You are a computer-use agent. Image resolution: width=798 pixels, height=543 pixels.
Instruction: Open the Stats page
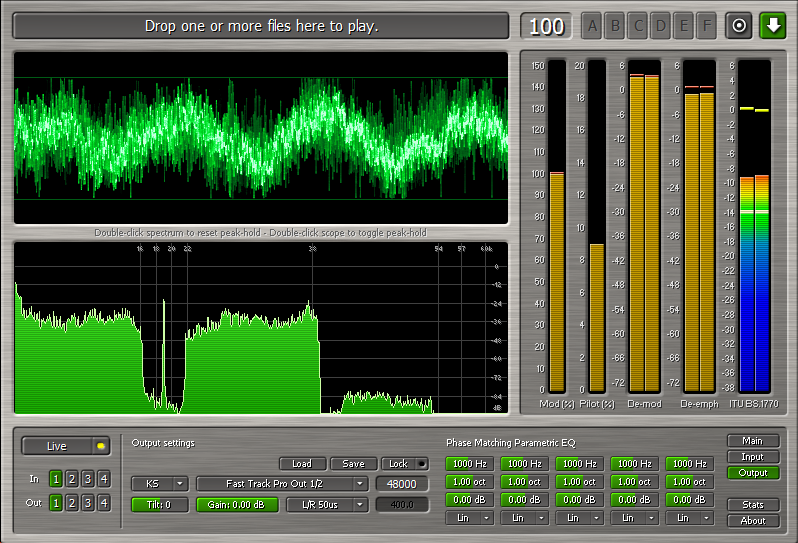[x=753, y=505]
